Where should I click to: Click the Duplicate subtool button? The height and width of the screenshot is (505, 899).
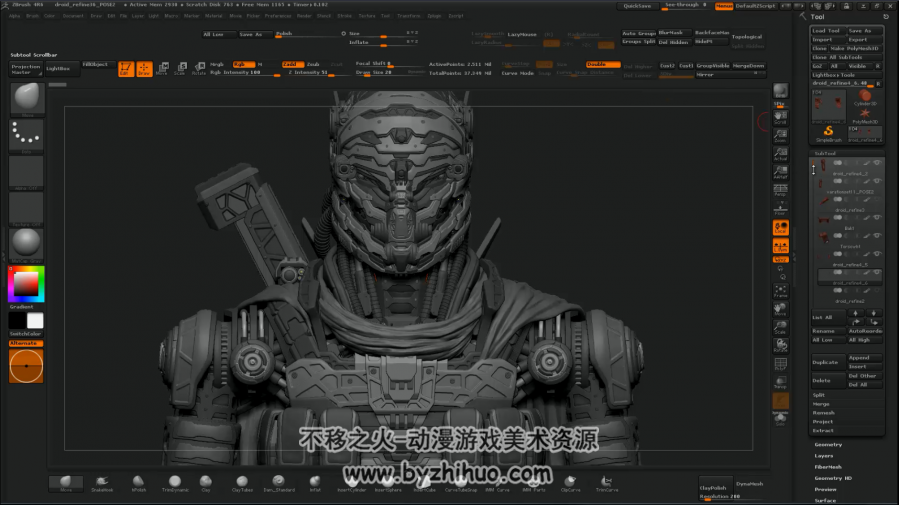coord(827,362)
